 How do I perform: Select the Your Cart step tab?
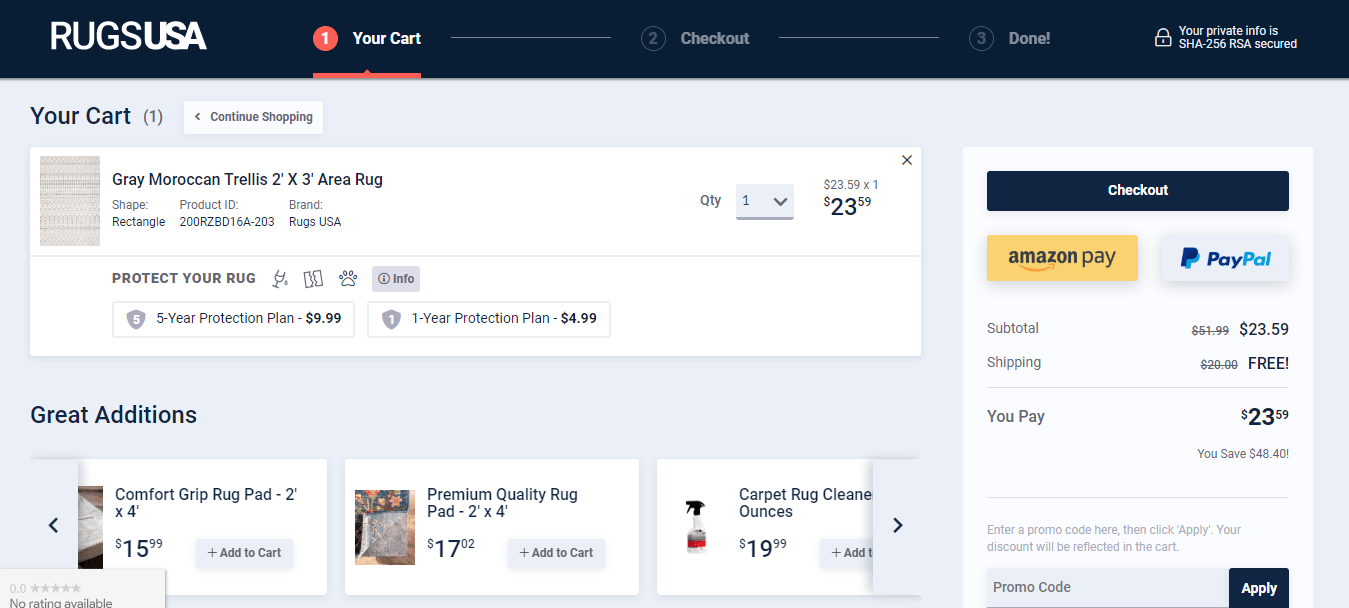[x=367, y=39]
